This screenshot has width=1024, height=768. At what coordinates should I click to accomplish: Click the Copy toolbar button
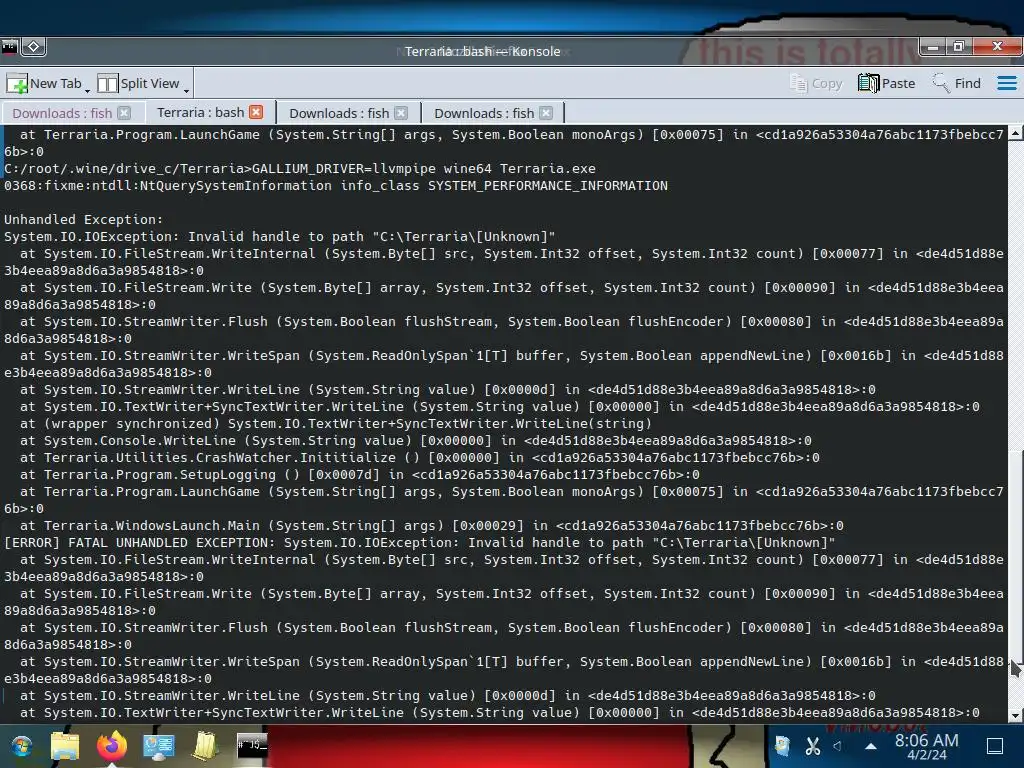[816, 84]
